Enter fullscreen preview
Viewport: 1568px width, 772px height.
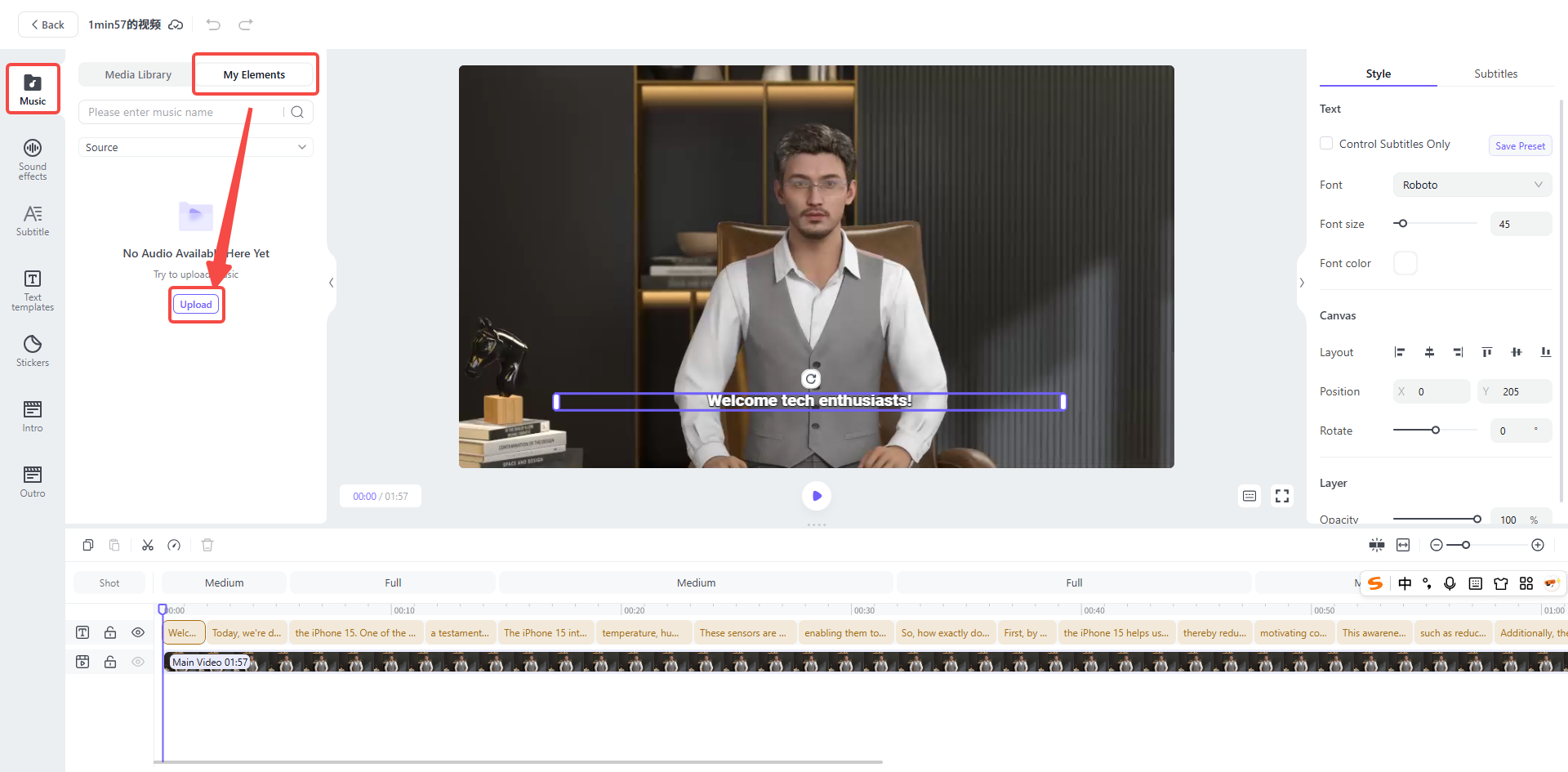pos(1282,496)
